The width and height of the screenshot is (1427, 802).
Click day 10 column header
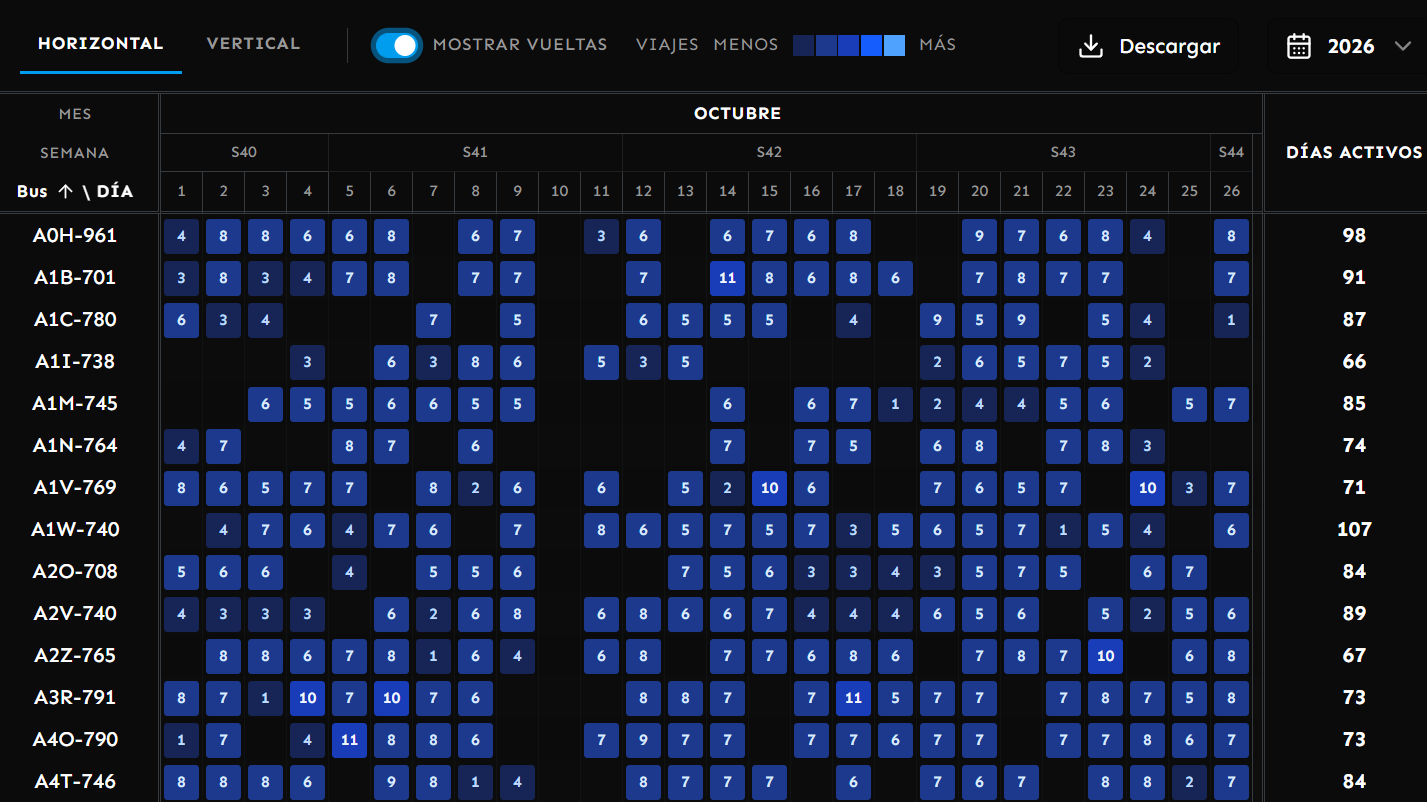coord(559,191)
